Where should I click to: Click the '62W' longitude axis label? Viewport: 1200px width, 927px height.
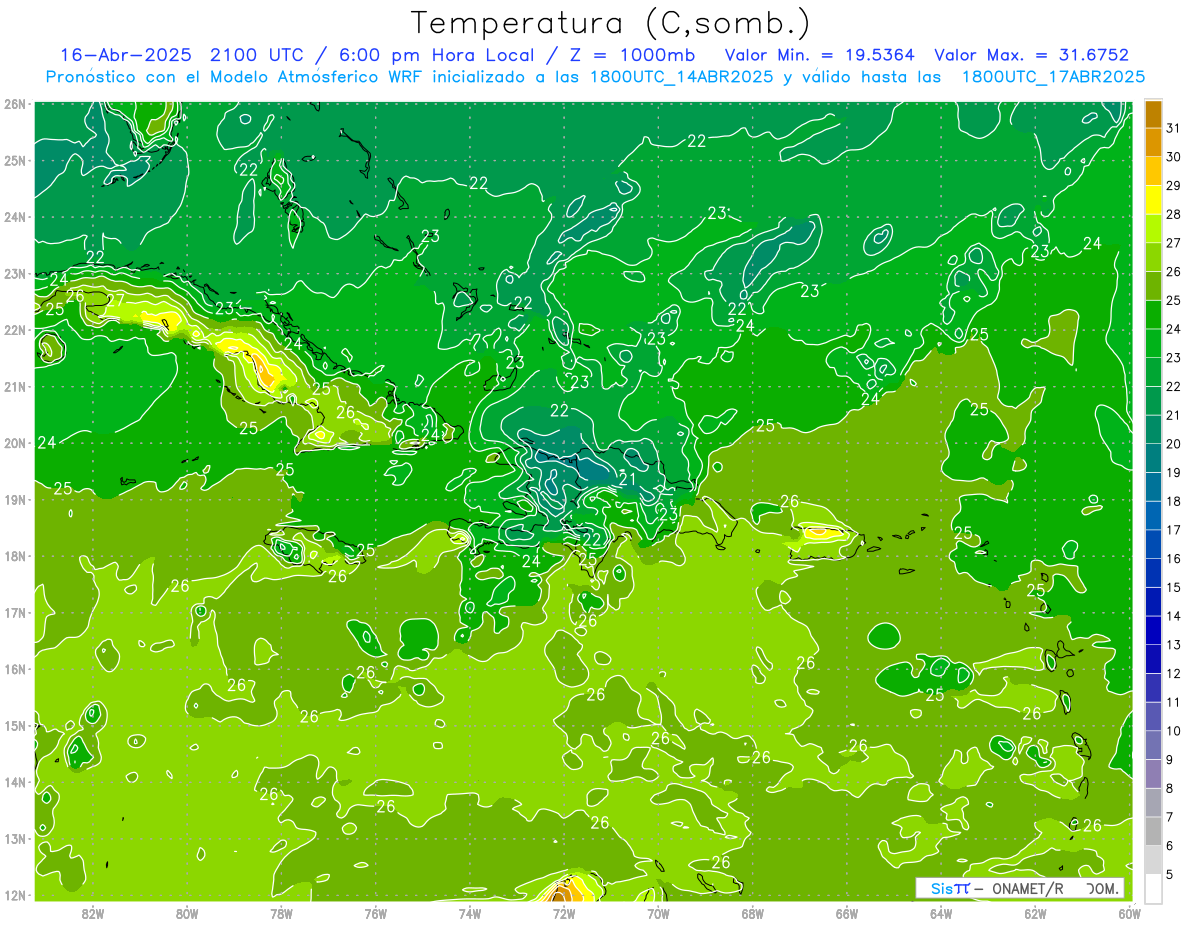1036,913
